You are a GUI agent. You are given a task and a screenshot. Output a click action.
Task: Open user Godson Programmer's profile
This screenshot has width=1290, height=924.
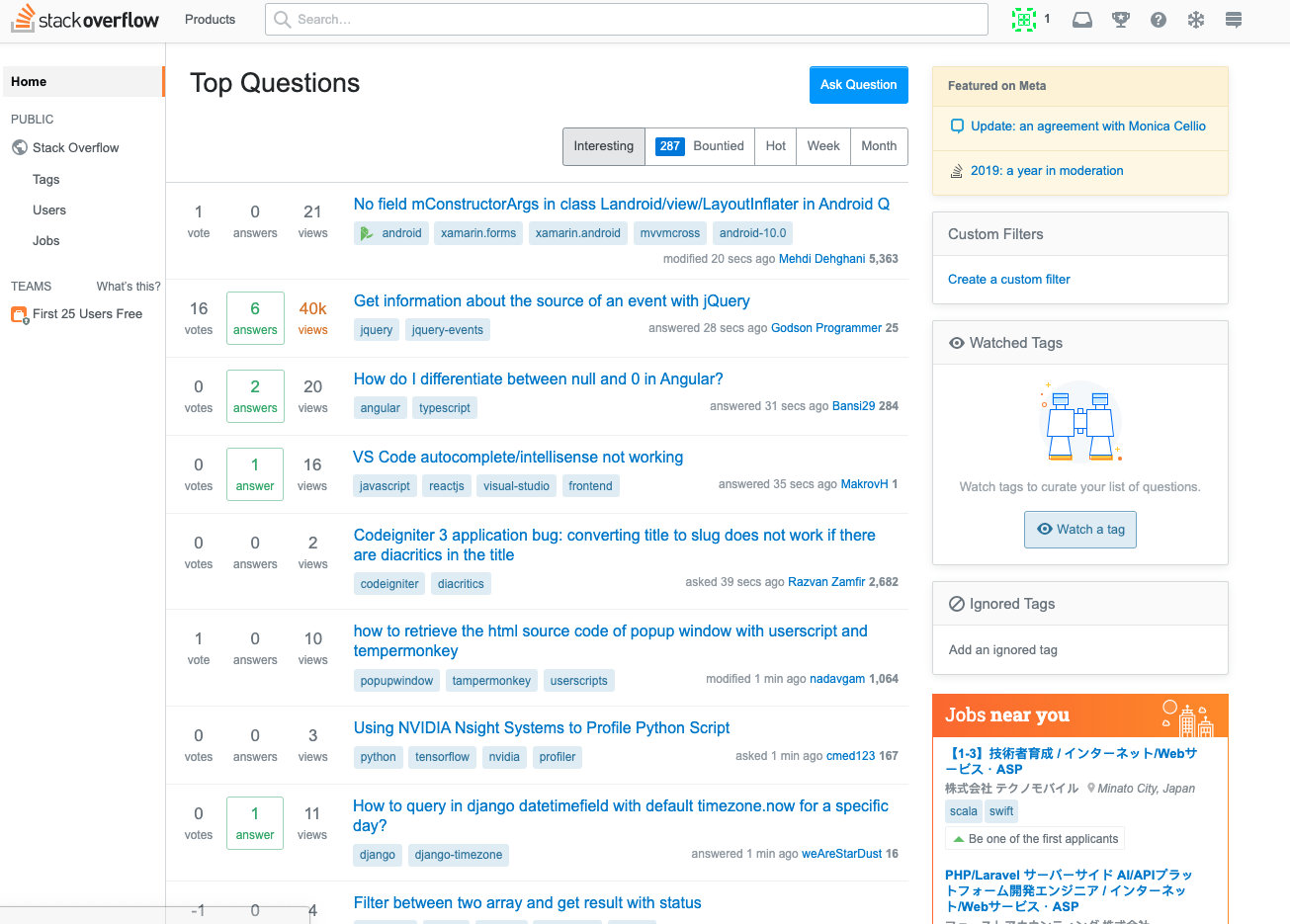tap(826, 328)
